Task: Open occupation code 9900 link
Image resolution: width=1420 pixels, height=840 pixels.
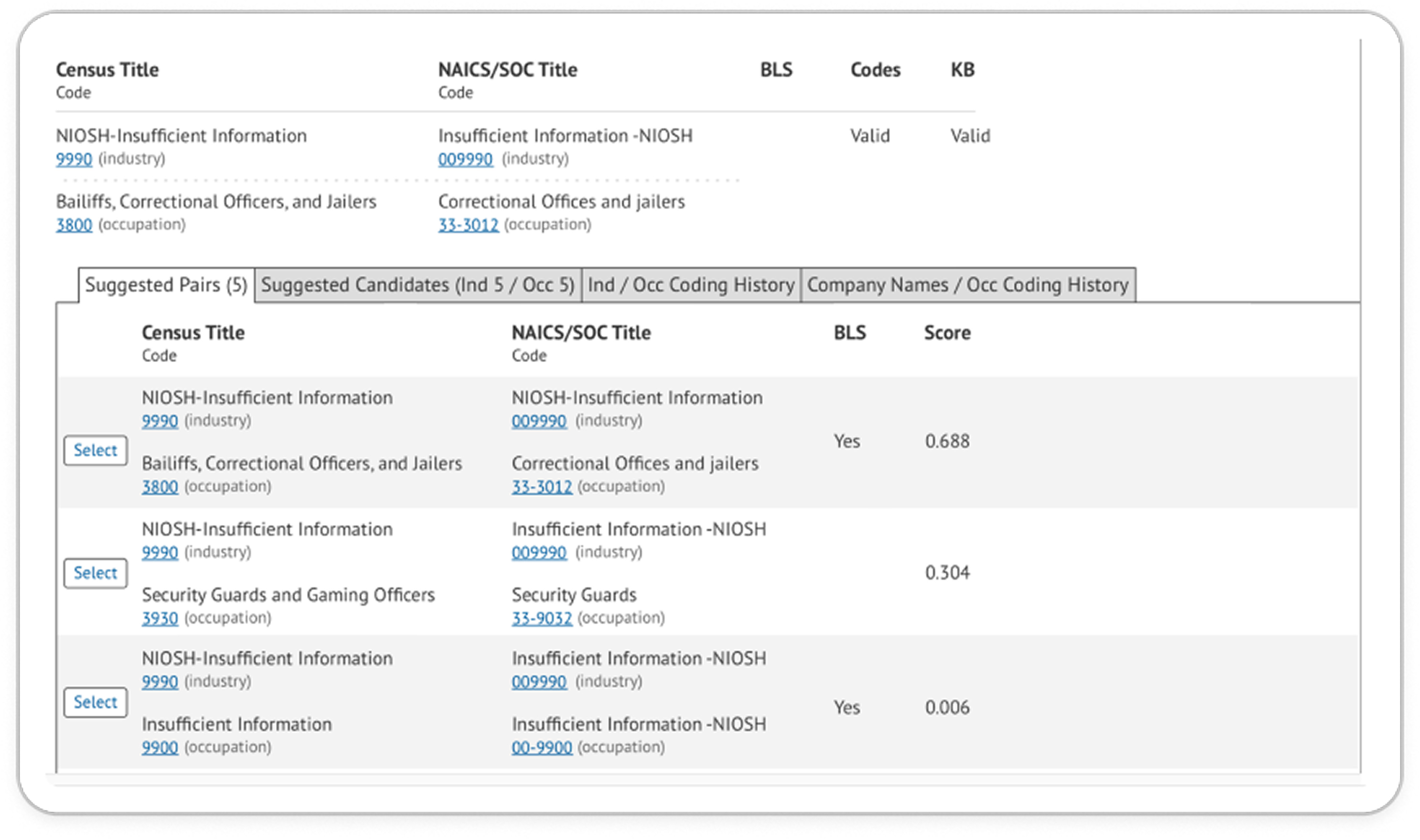Action: [x=160, y=748]
